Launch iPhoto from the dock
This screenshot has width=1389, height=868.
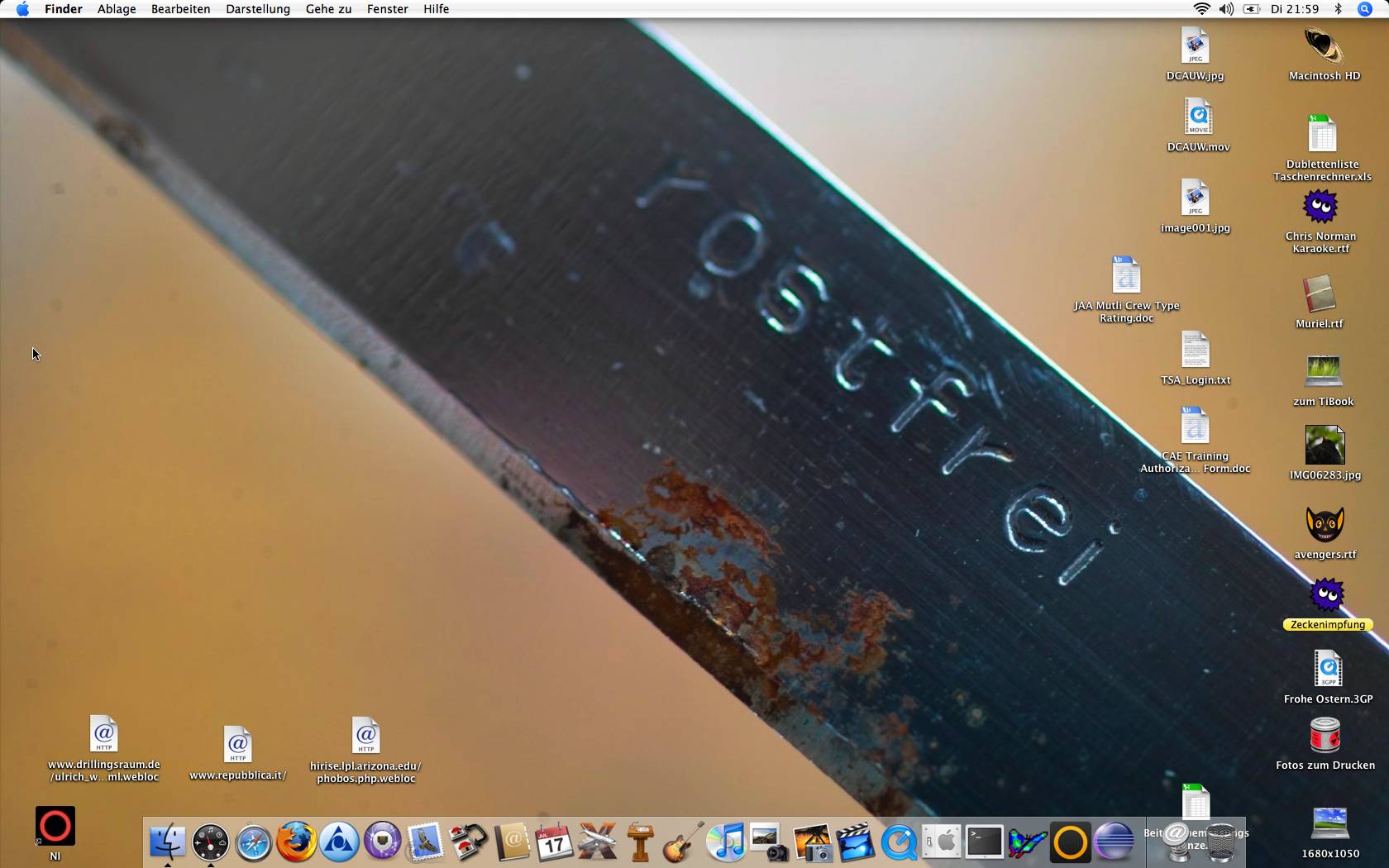812,842
